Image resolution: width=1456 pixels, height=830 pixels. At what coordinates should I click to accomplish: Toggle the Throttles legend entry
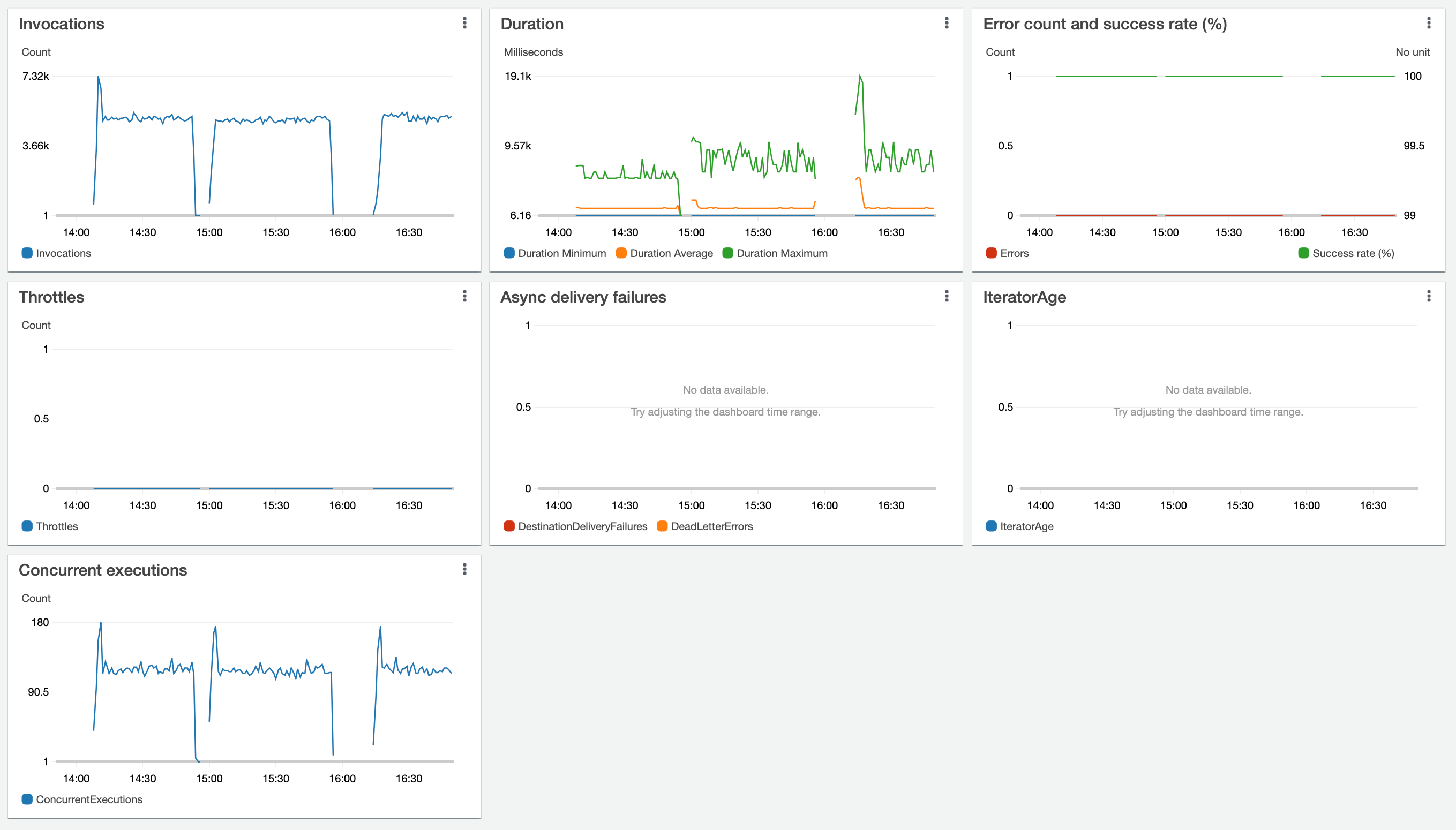tap(56, 526)
